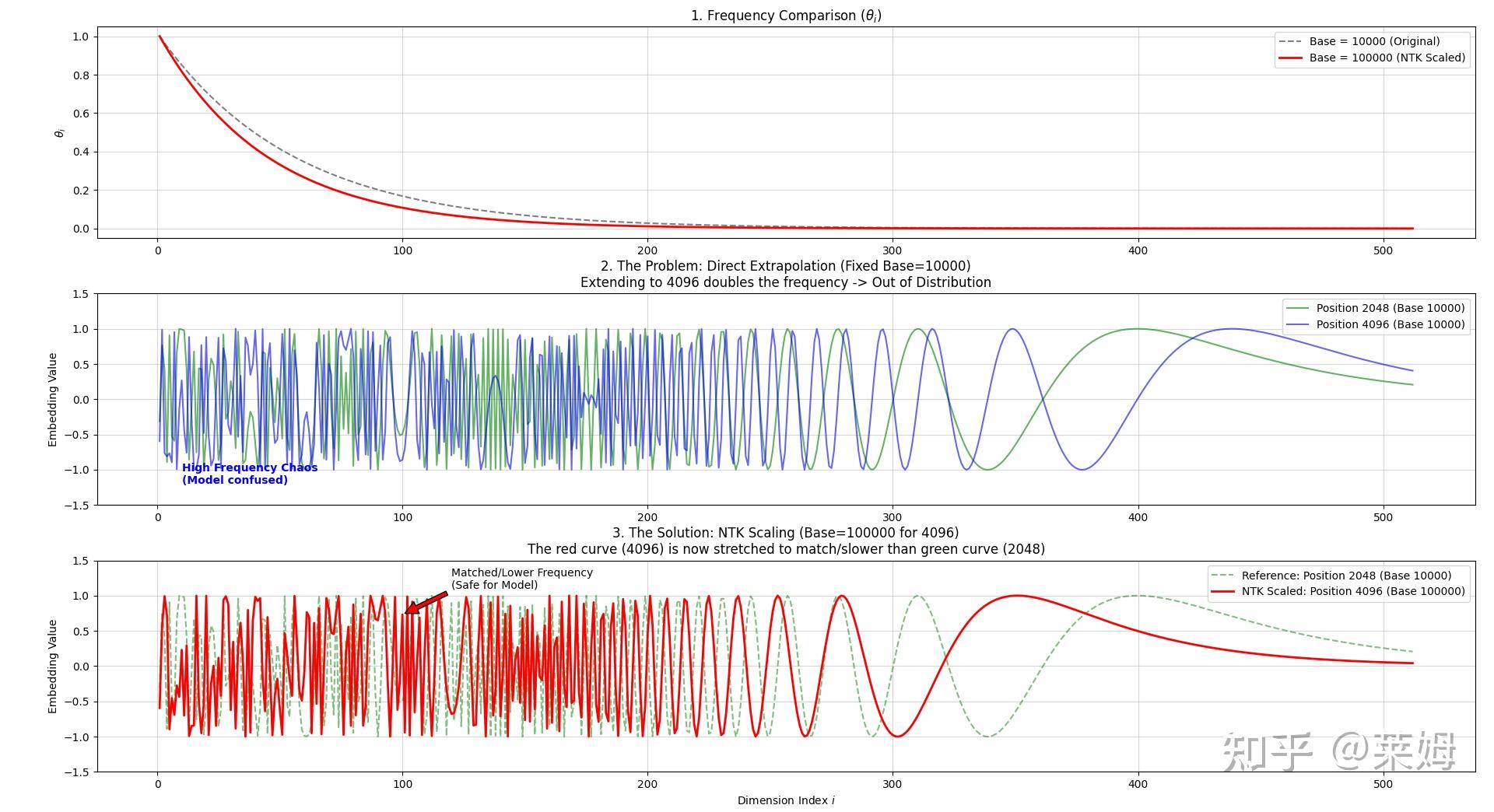The height and width of the screenshot is (812, 1494).
Task: Click the red line sample in top legend
Action: [1290, 58]
